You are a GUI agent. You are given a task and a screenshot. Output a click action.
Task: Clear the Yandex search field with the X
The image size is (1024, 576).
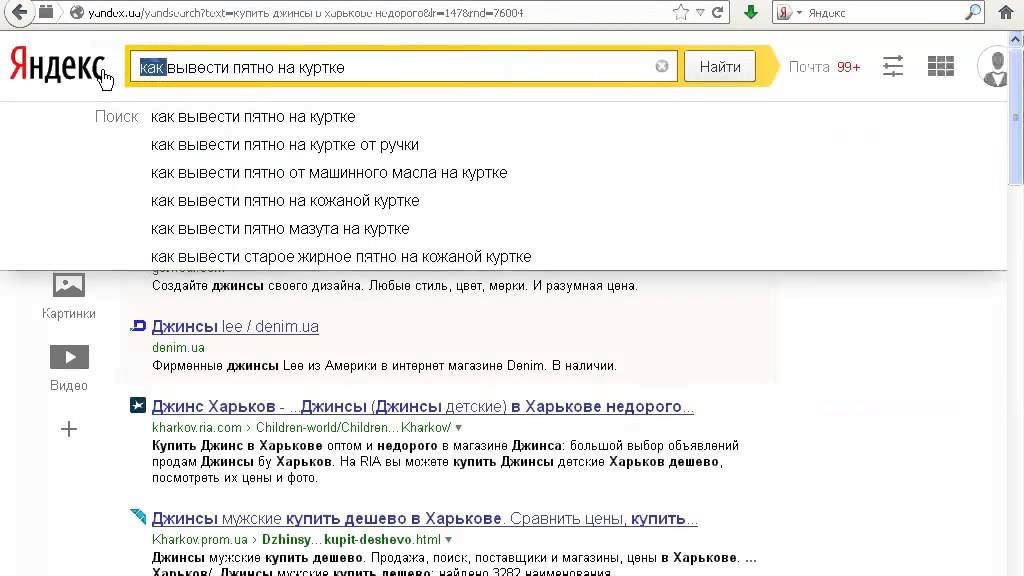click(x=662, y=67)
